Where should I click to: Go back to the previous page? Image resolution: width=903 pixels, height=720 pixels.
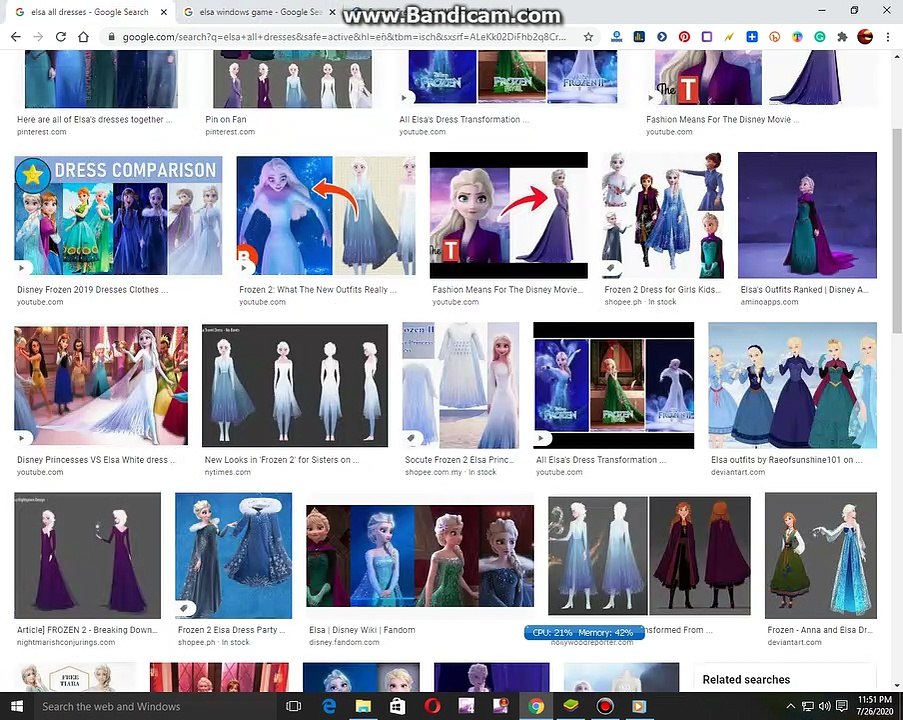(16, 37)
